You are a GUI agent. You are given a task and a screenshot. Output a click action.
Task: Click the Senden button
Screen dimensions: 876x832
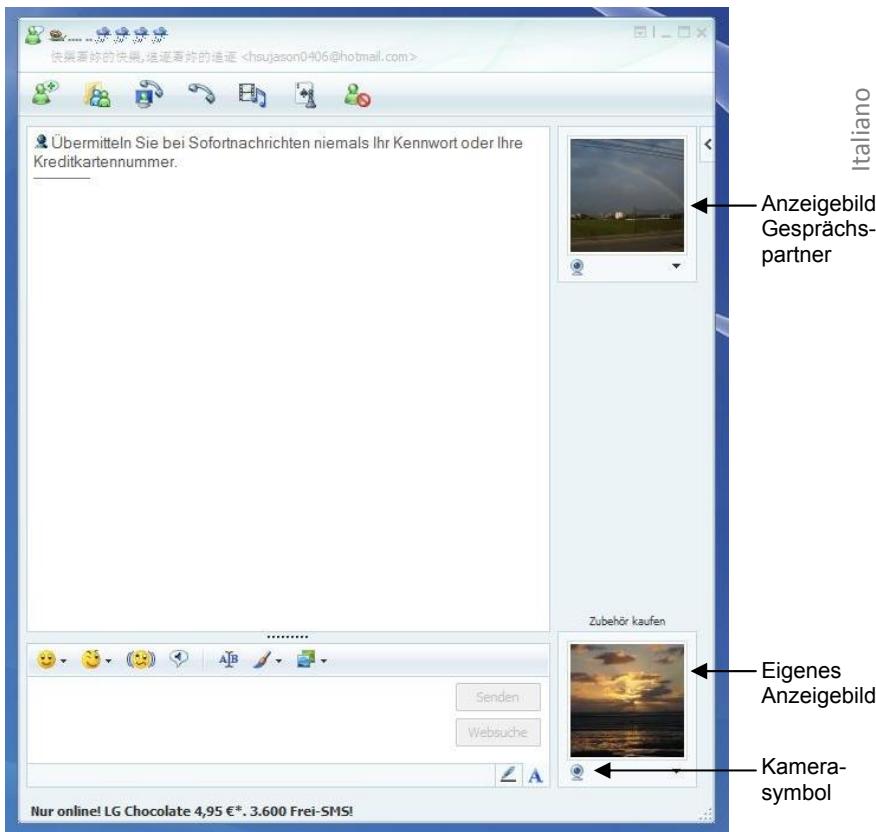(498, 697)
